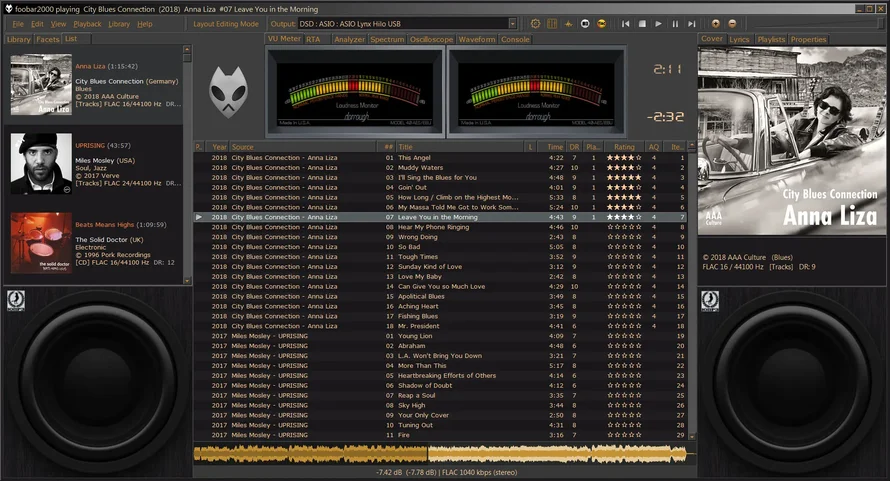
Task: Click the round minus icon in toolbar
Action: click(x=732, y=23)
